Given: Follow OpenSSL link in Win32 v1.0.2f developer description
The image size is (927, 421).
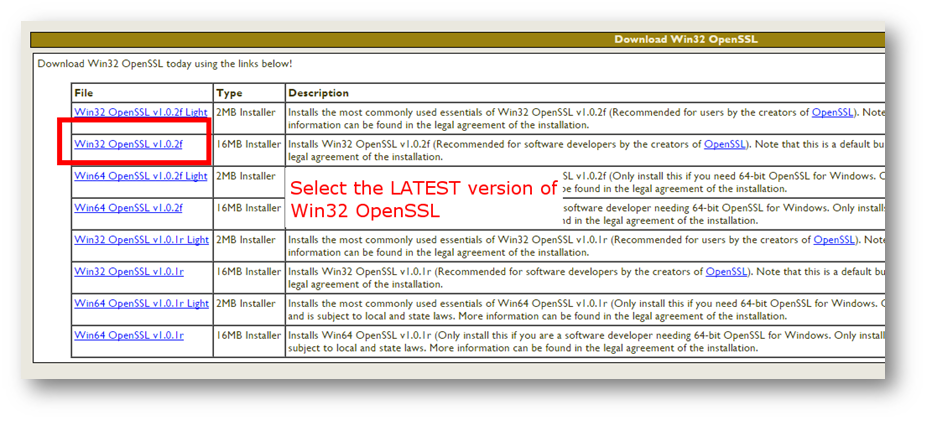Looking at the screenshot, I should point(725,144).
